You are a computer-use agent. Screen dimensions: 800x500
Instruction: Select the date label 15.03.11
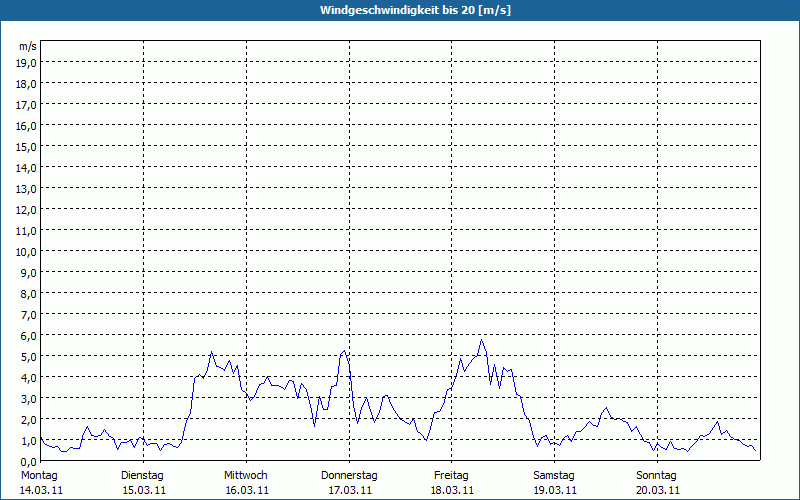click(x=144, y=490)
